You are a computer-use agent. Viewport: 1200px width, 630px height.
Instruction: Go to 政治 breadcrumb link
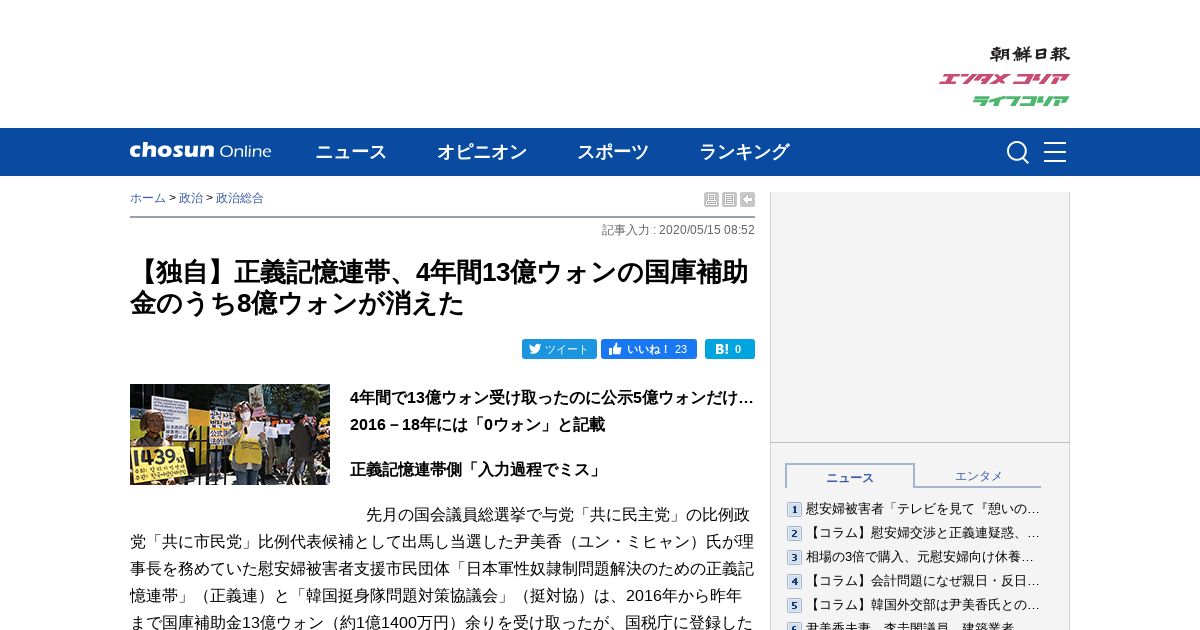(191, 198)
